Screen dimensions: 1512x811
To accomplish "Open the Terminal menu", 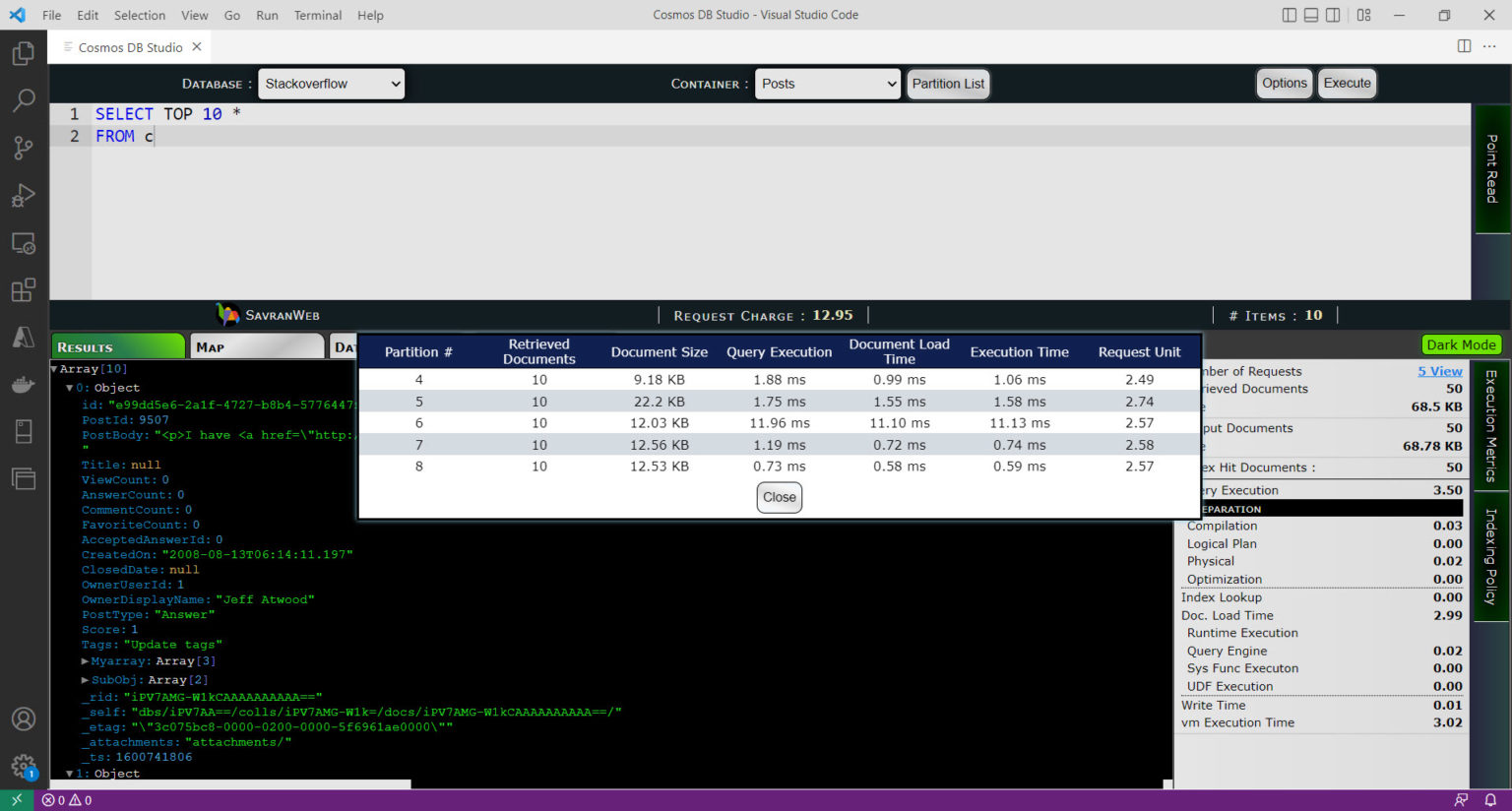I will click(x=317, y=15).
